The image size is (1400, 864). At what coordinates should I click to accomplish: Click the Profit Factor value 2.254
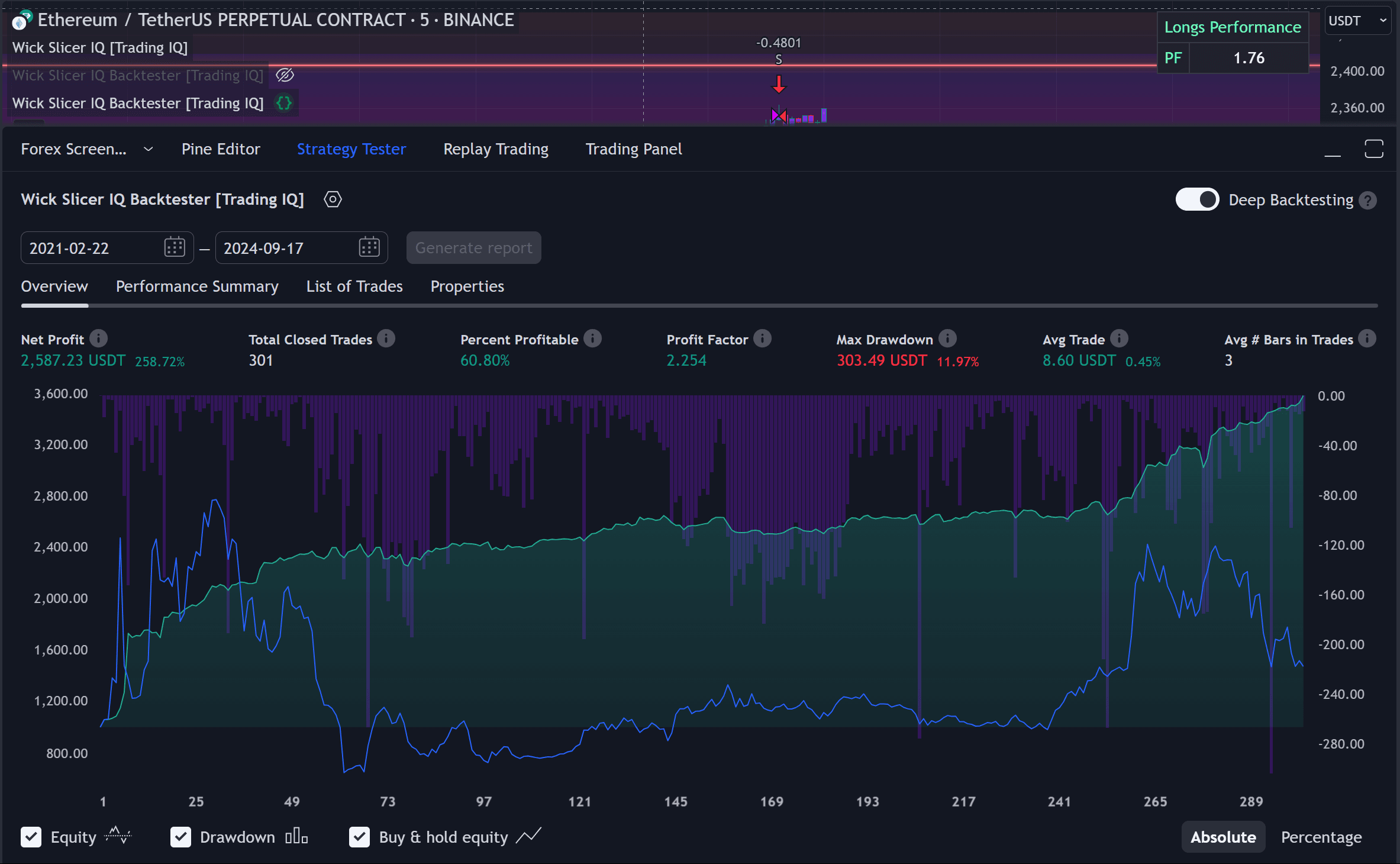(x=686, y=360)
